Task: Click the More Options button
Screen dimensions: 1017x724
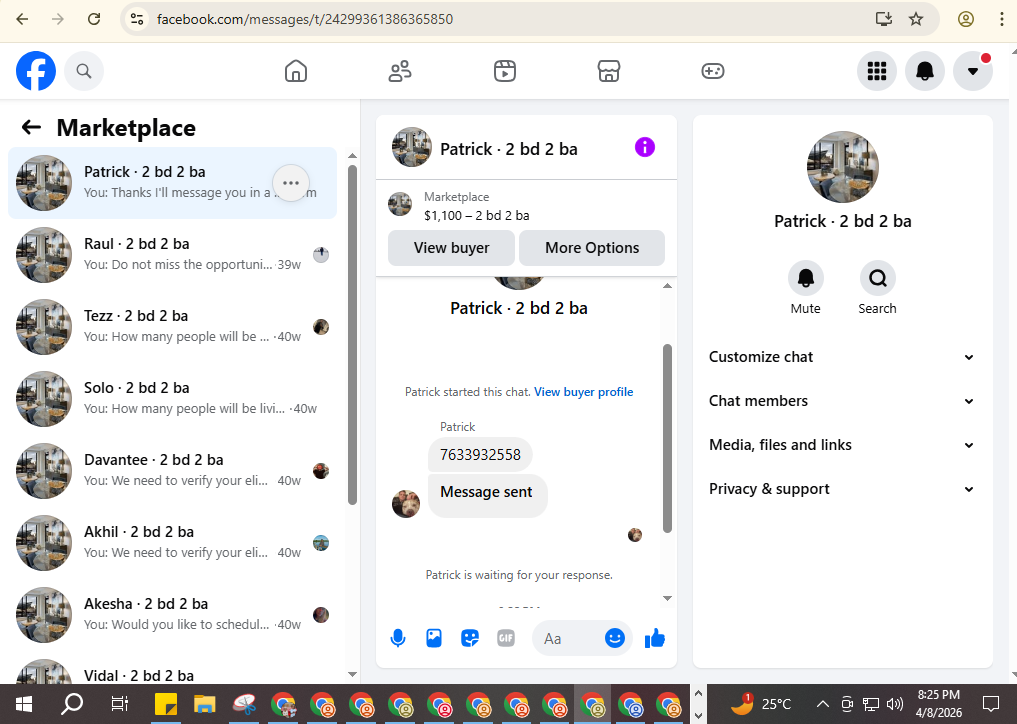Action: pos(592,248)
